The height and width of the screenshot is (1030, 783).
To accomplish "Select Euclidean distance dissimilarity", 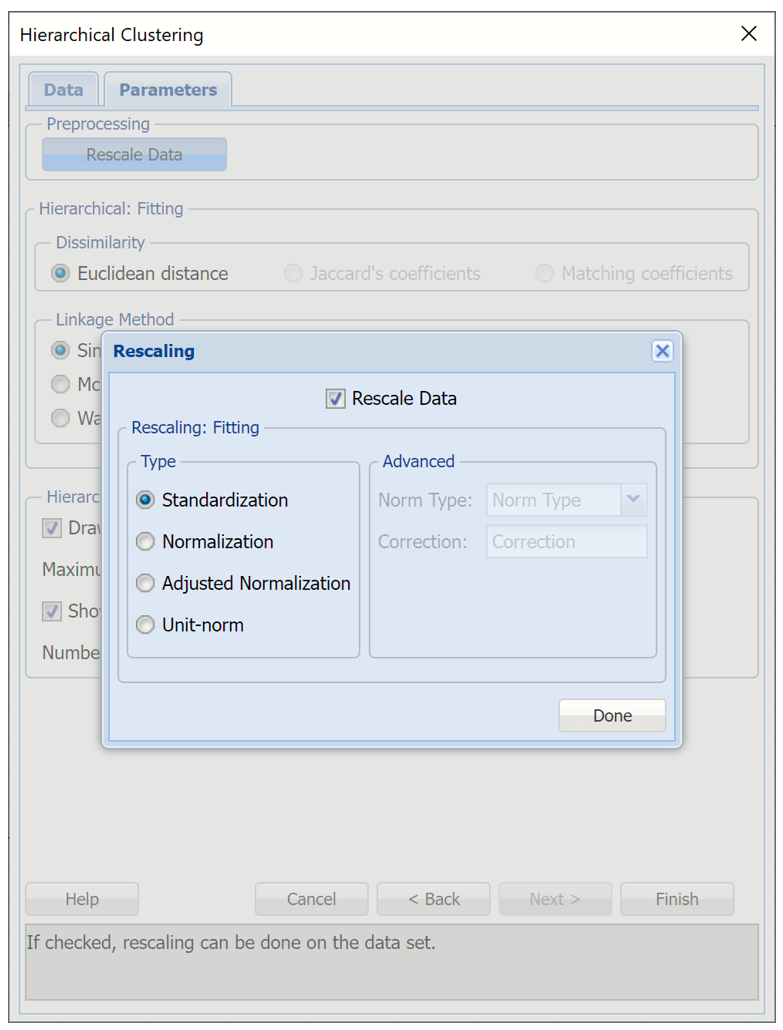I will (61, 273).
